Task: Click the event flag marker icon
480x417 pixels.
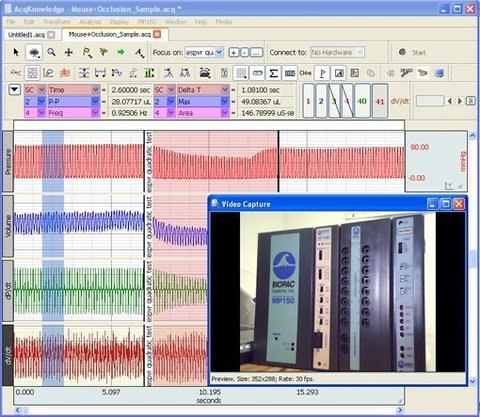Action: (322, 73)
